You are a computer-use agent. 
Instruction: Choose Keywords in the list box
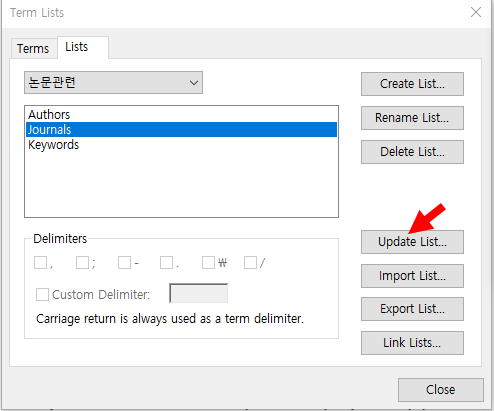(181, 145)
